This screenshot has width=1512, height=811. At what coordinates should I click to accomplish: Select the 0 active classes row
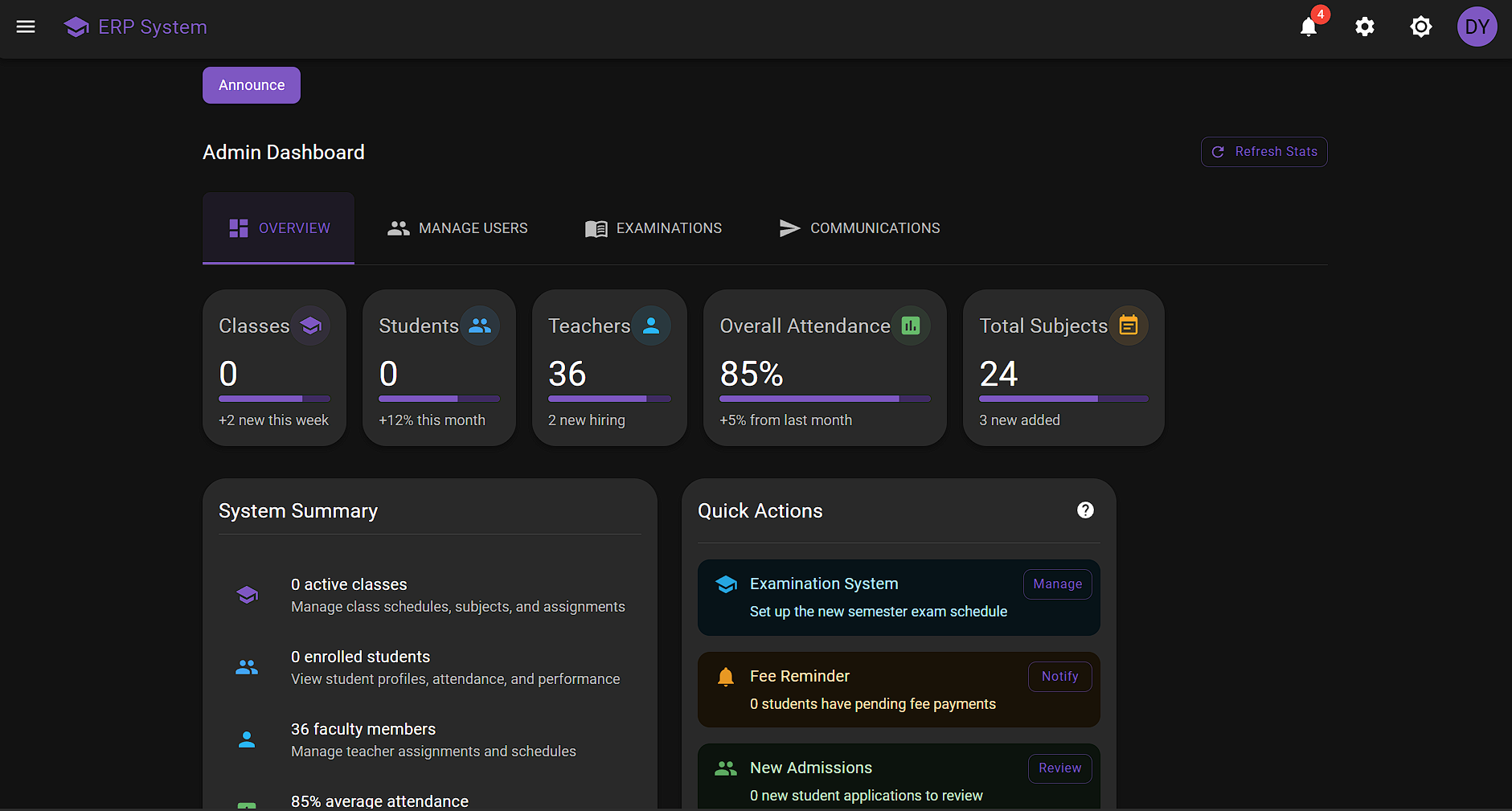click(430, 595)
